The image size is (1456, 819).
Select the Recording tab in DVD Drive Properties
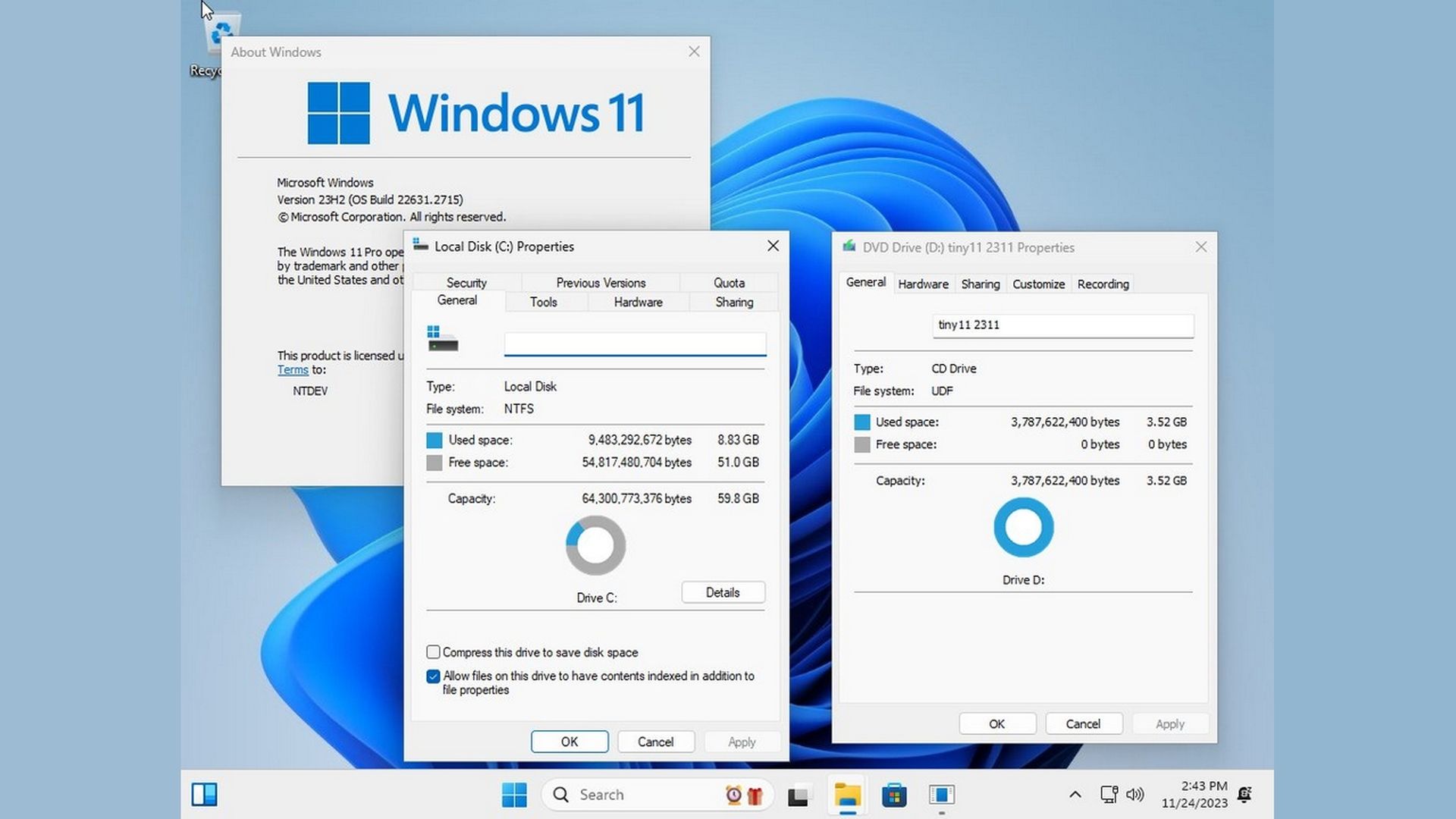coord(1103,284)
